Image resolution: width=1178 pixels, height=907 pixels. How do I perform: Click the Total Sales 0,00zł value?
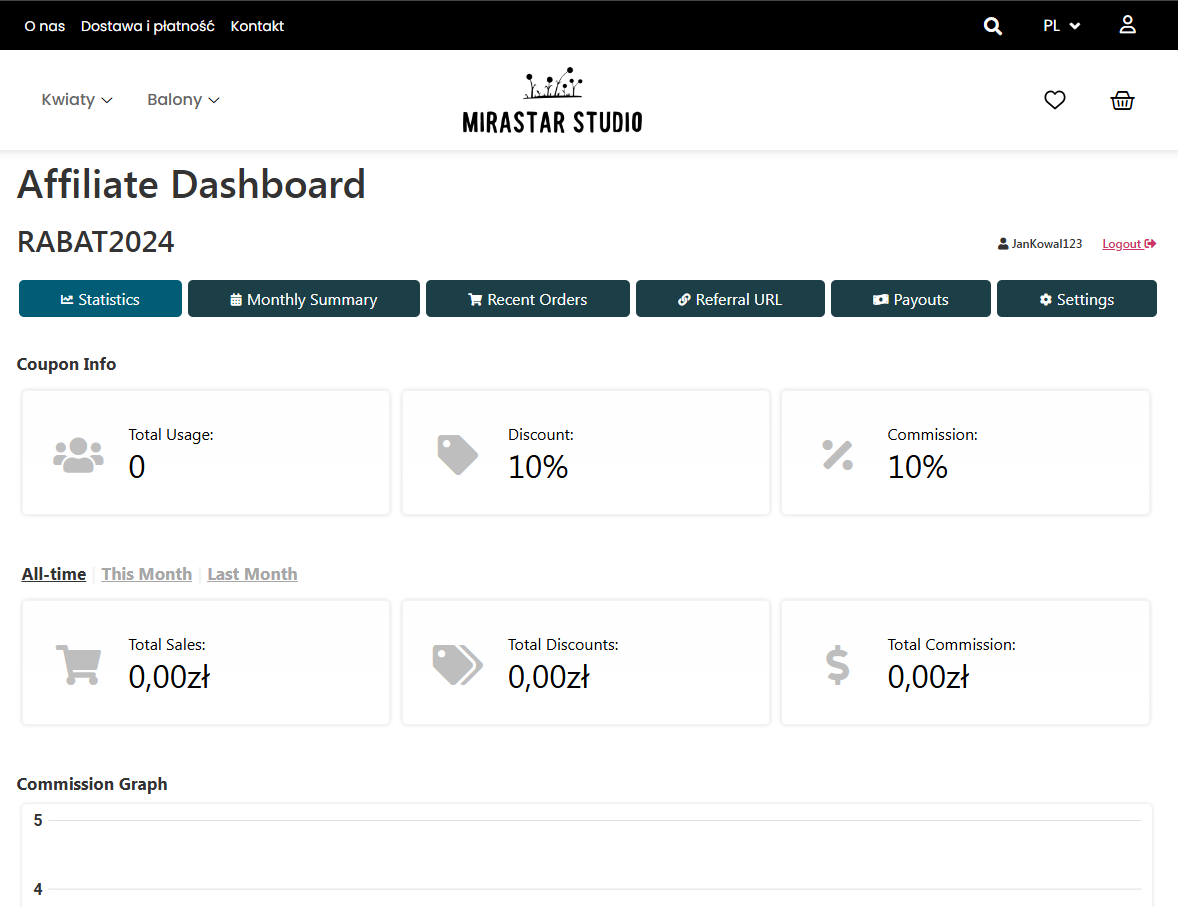pyautogui.click(x=169, y=677)
